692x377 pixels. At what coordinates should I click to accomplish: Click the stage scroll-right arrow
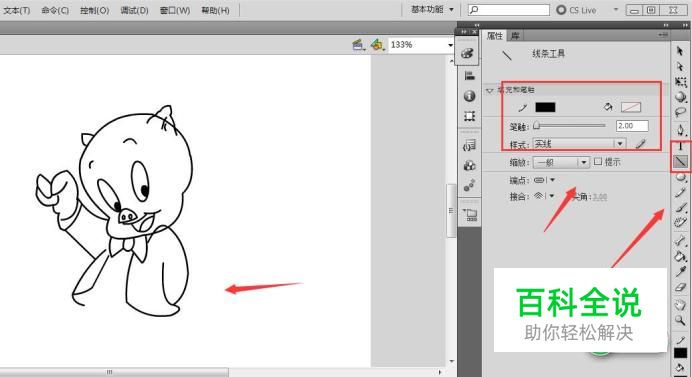click(x=440, y=372)
